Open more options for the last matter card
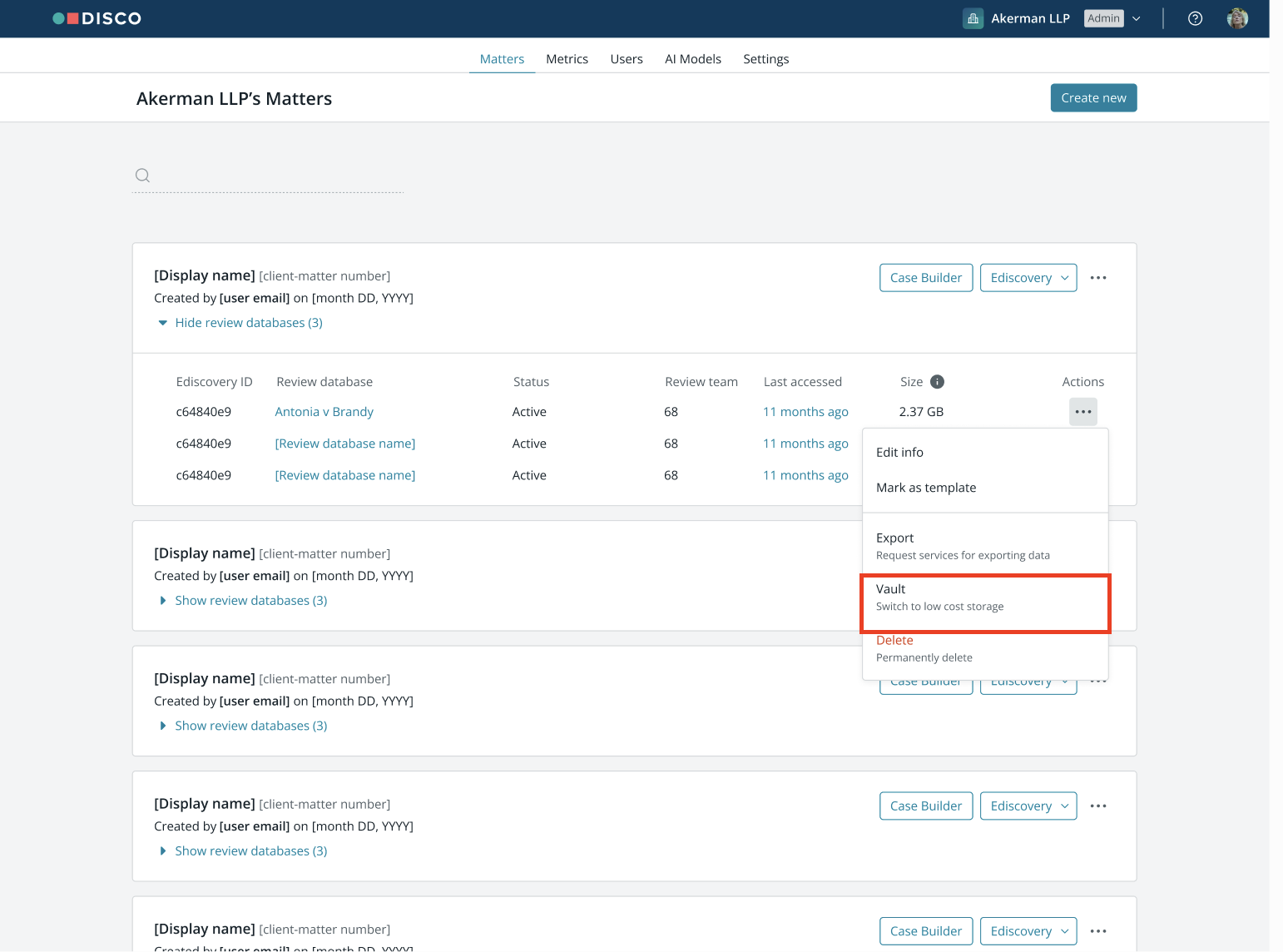The width and height of the screenshot is (1283, 952). (1098, 931)
